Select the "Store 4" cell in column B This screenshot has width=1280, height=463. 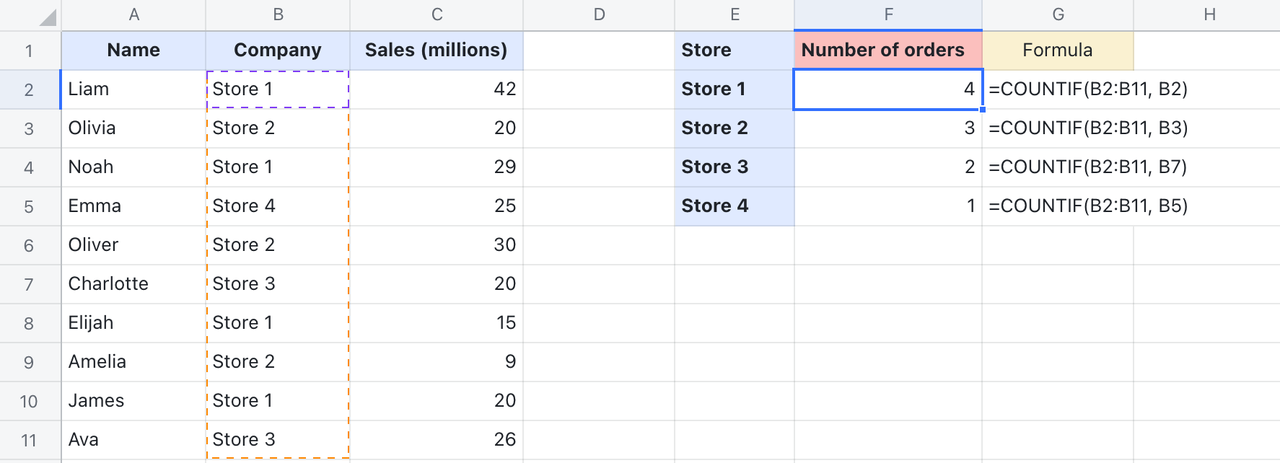[277, 206]
